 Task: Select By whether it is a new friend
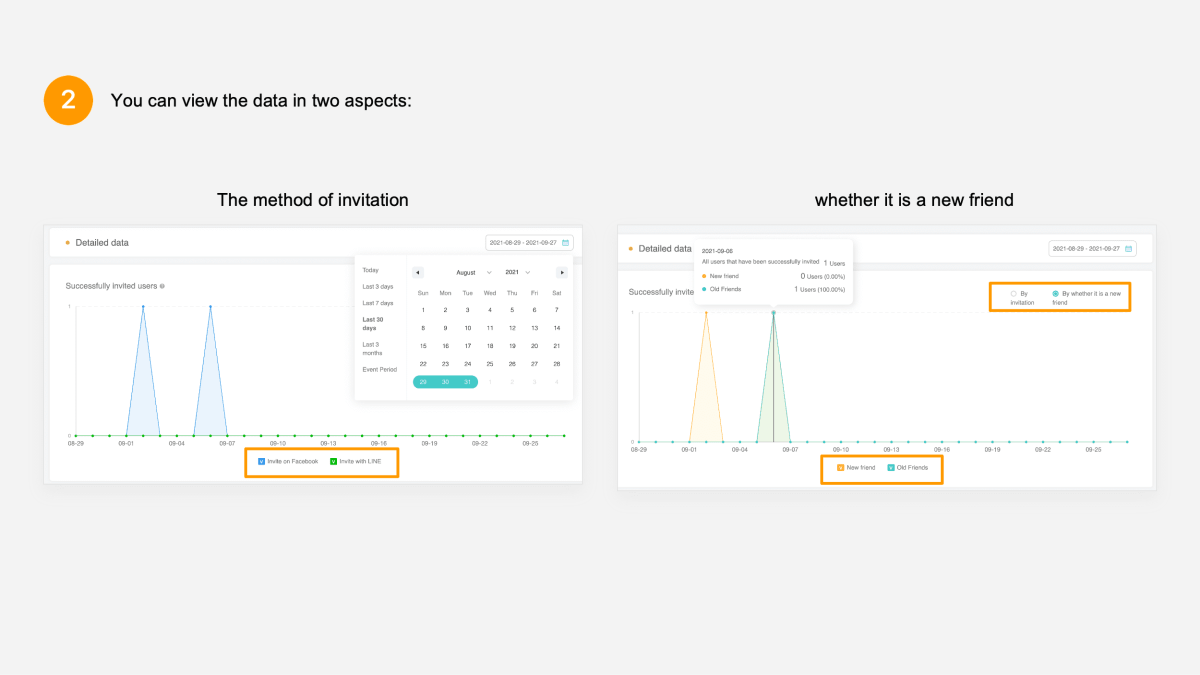click(x=1055, y=294)
